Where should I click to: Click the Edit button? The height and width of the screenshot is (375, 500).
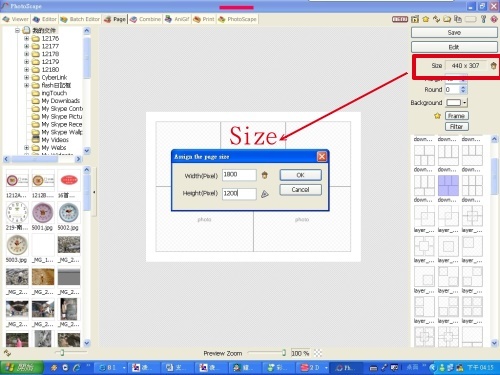(x=454, y=47)
